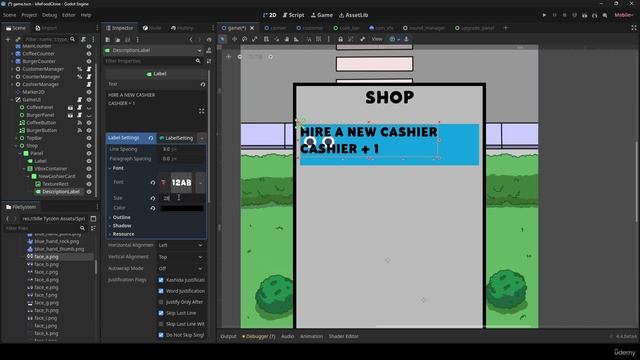Viewport: 640px width, 360px height.
Task: Click the signal icon on BurgerButton
Action: pos(80,130)
